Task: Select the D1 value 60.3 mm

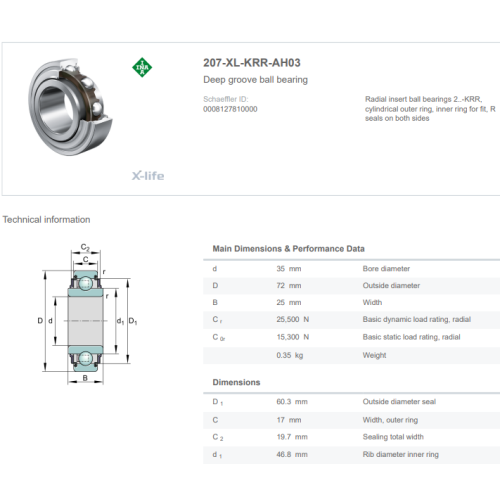Action: tap(292, 402)
